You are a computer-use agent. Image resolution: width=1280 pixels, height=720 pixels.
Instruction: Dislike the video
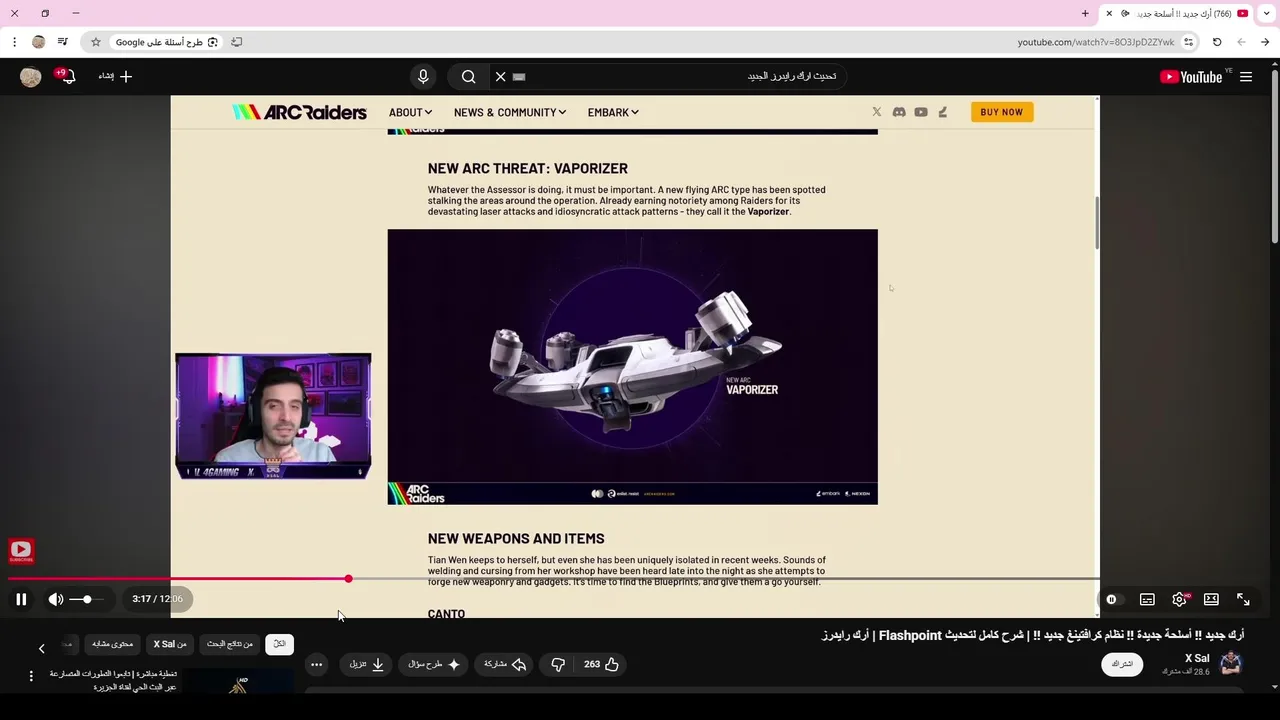(x=558, y=664)
